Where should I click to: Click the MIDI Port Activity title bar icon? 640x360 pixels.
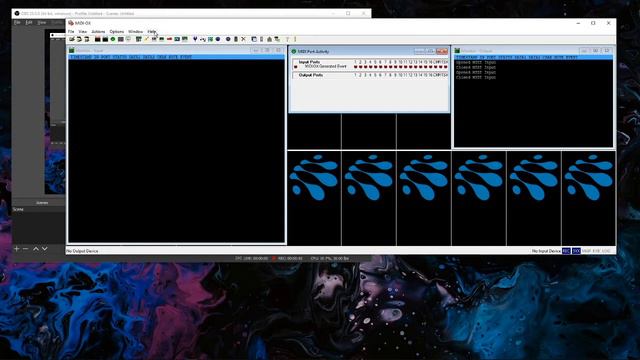pyautogui.click(x=294, y=51)
